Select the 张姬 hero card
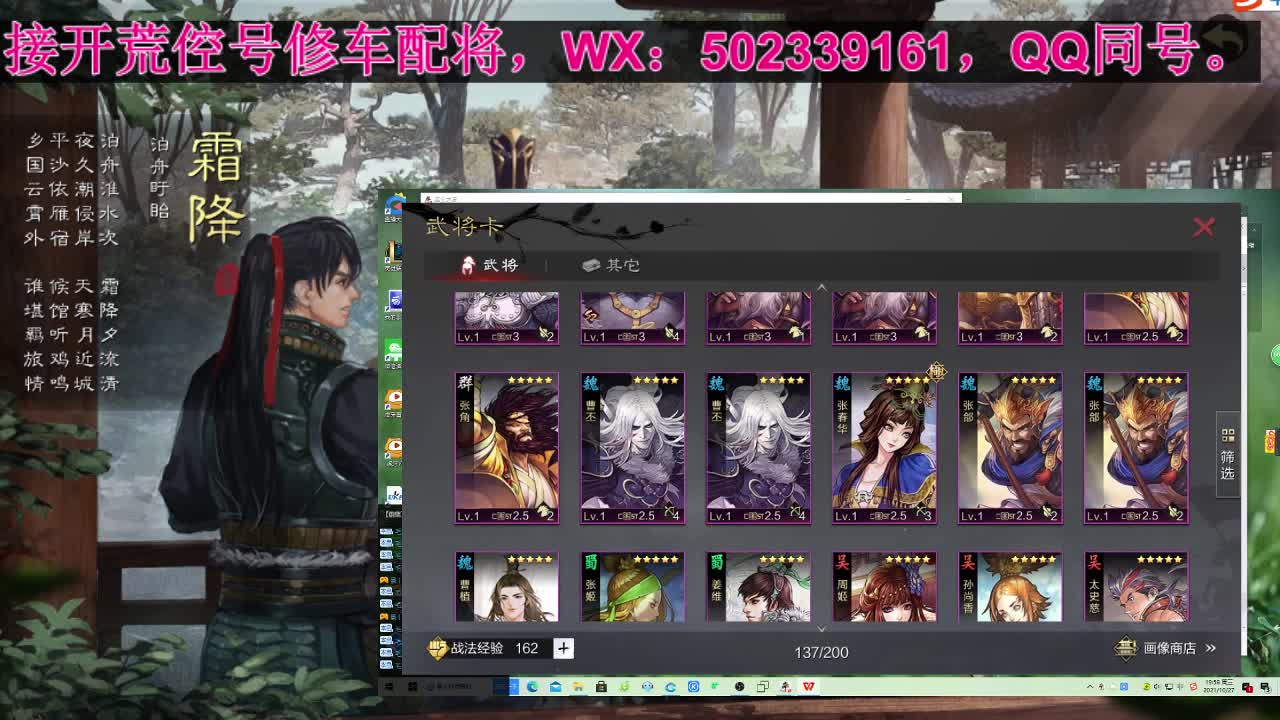The height and width of the screenshot is (720, 1280). pyautogui.click(x=633, y=587)
